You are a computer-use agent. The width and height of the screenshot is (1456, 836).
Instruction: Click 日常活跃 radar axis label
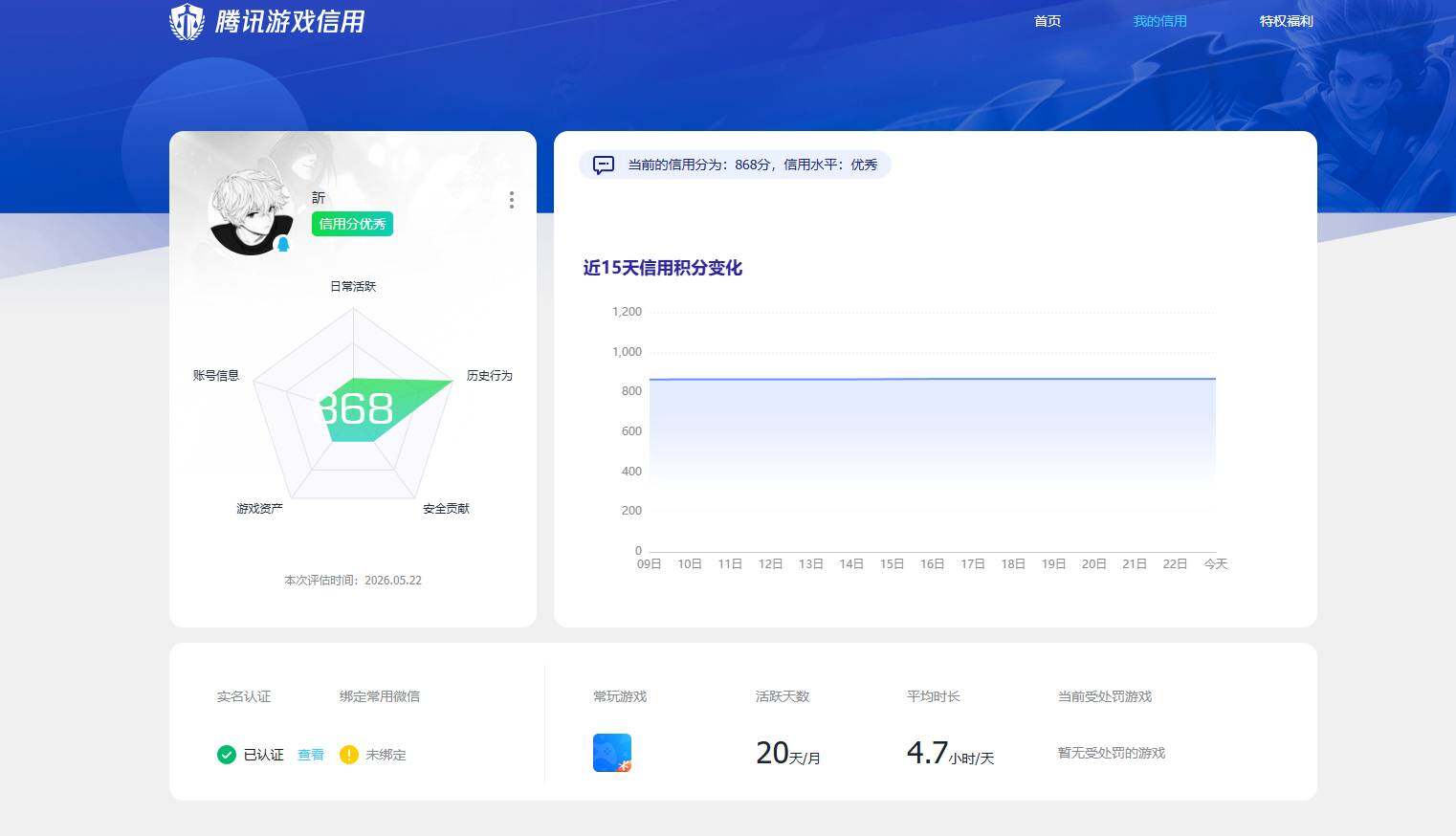pyautogui.click(x=353, y=286)
